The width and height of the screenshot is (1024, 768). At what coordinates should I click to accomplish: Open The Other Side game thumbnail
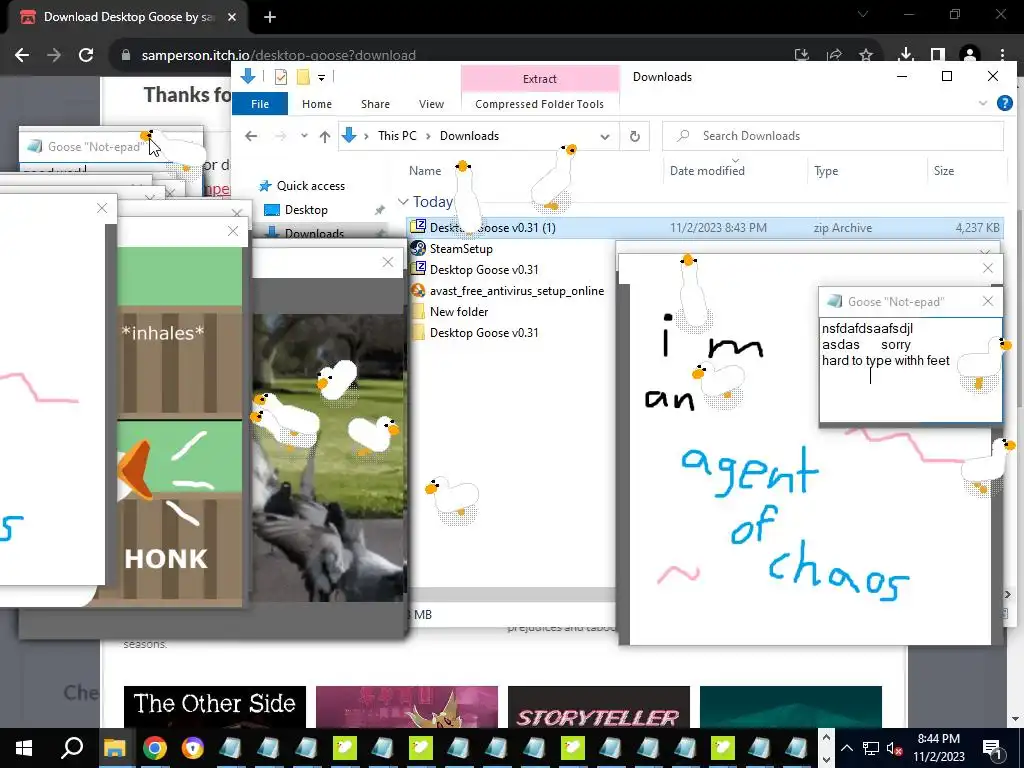point(215,707)
